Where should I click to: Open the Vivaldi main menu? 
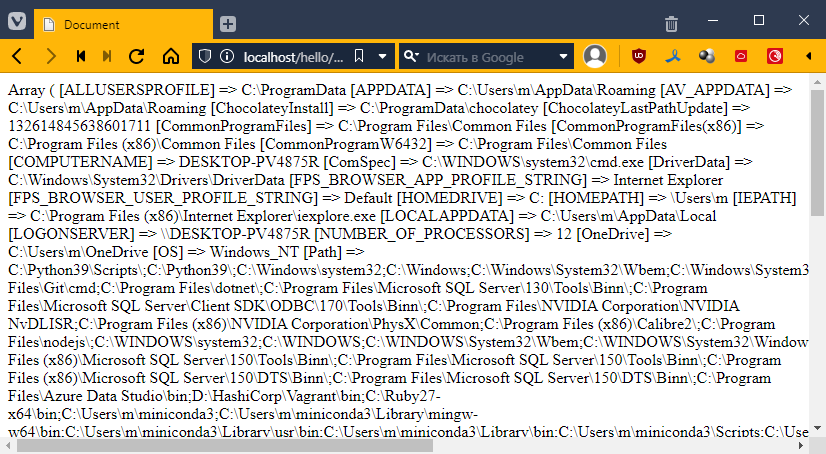16,22
